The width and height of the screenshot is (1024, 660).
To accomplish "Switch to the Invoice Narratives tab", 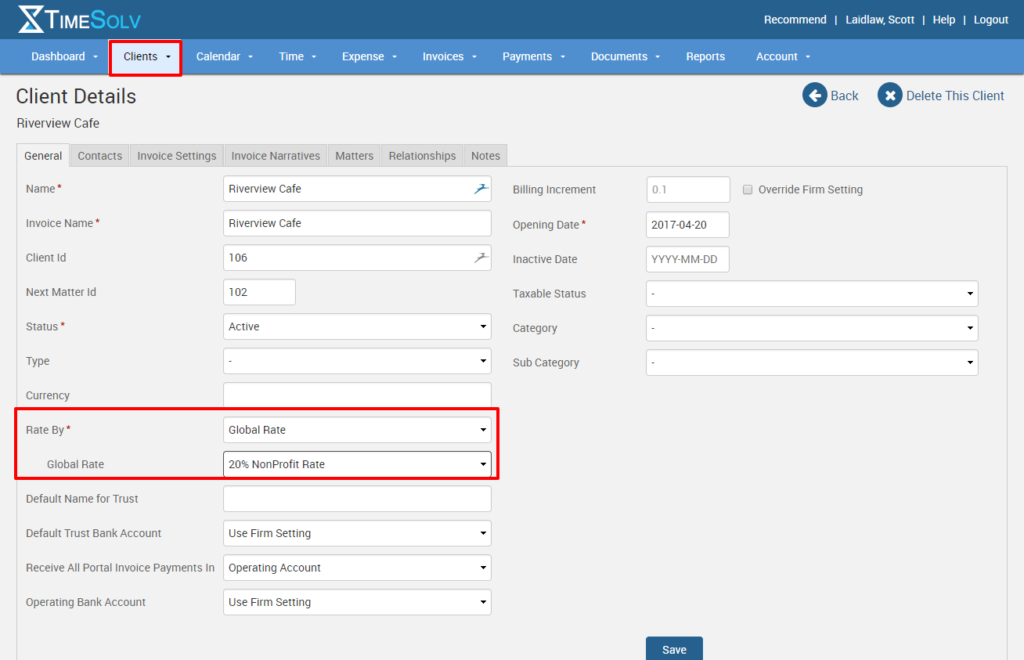I will 275,155.
